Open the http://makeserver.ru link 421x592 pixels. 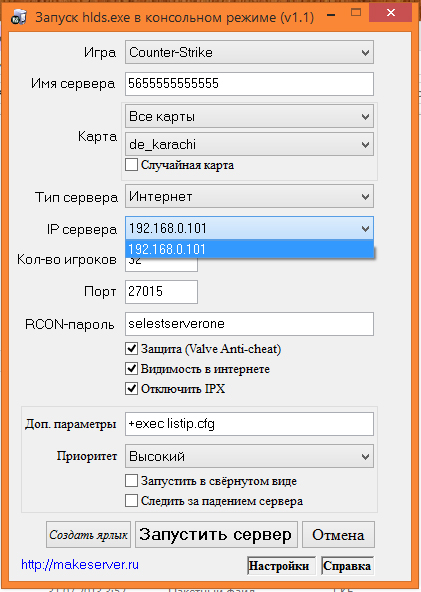[80, 564]
